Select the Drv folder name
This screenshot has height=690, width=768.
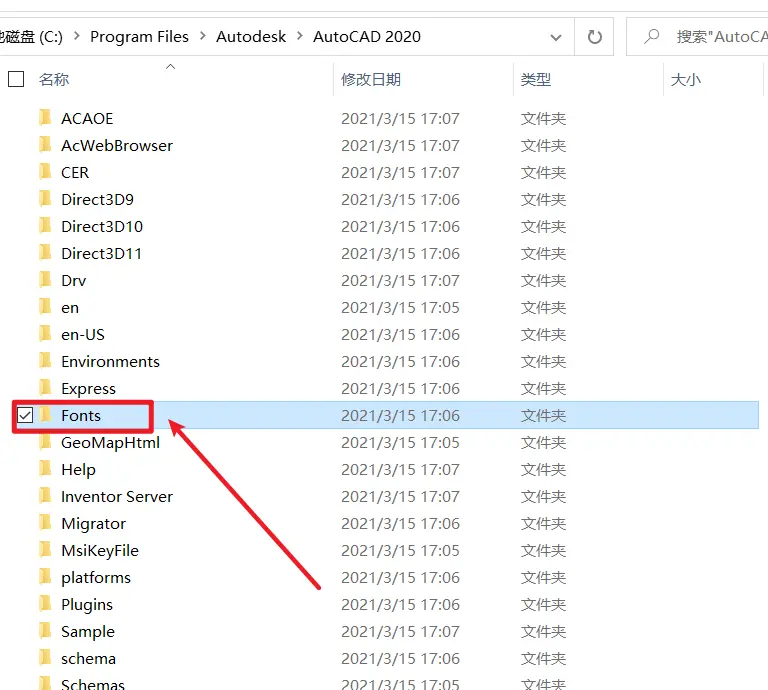73,281
